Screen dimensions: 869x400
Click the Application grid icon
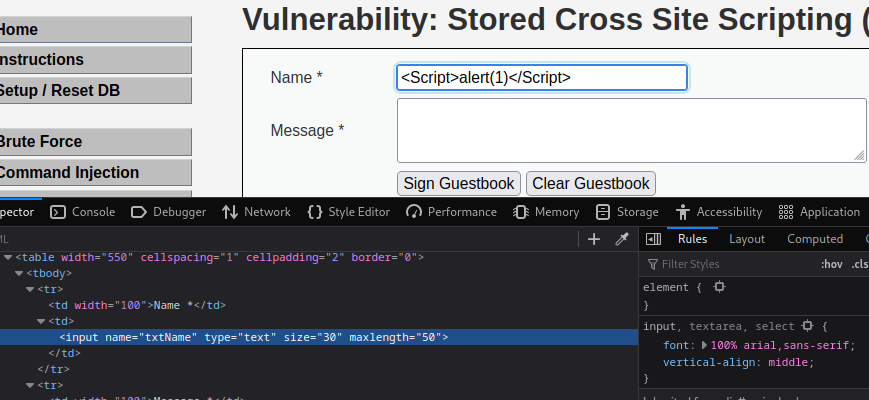click(785, 212)
